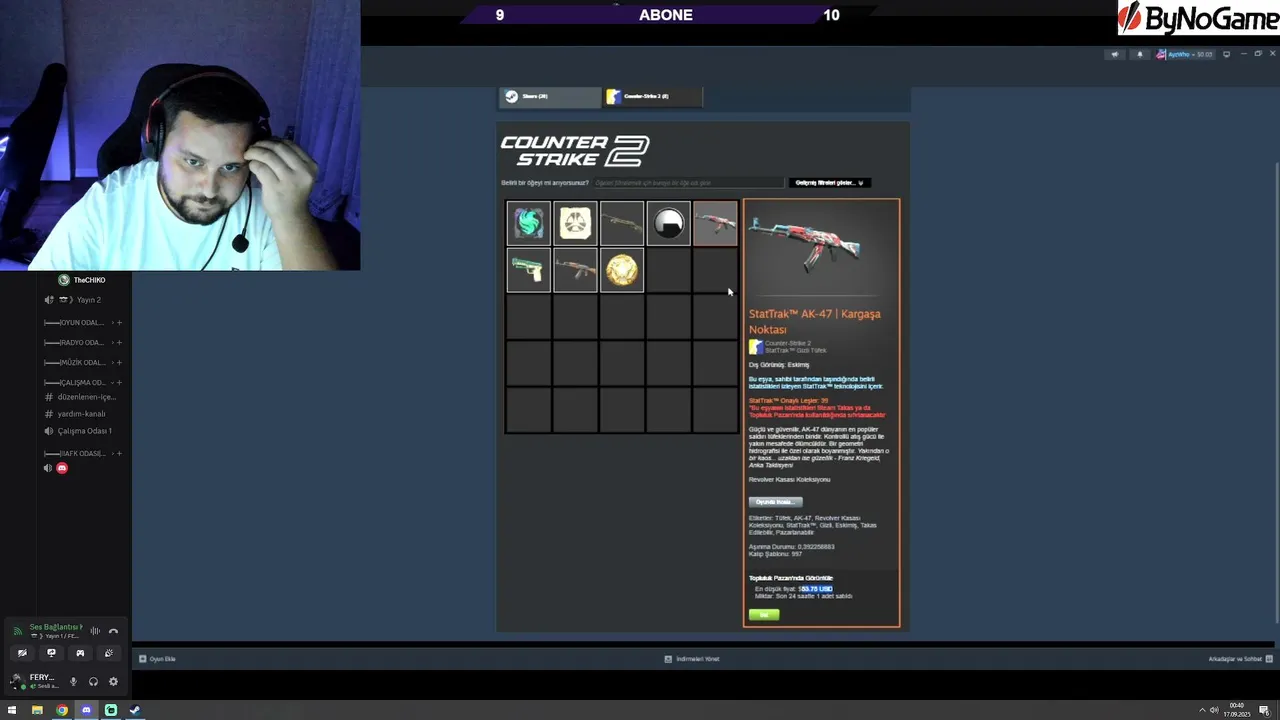Open İndirmeleri Yönet in Steam

[692, 659]
